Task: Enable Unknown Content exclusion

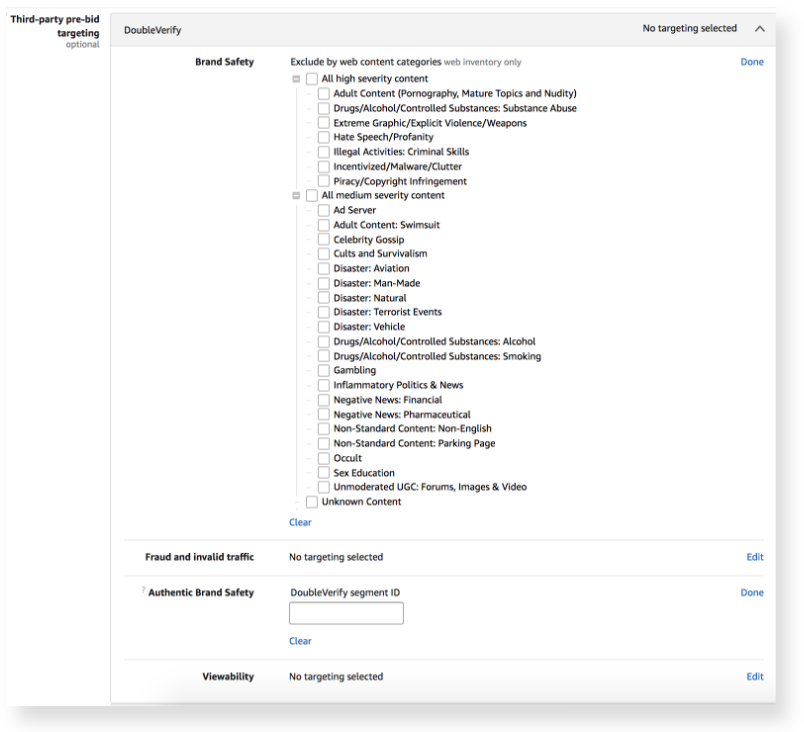Action: 312,502
